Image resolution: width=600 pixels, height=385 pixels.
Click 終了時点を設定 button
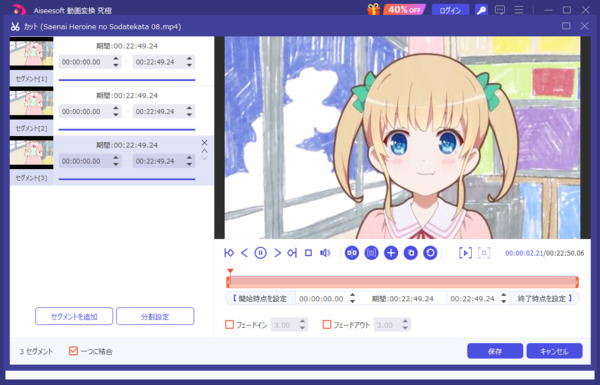point(545,299)
